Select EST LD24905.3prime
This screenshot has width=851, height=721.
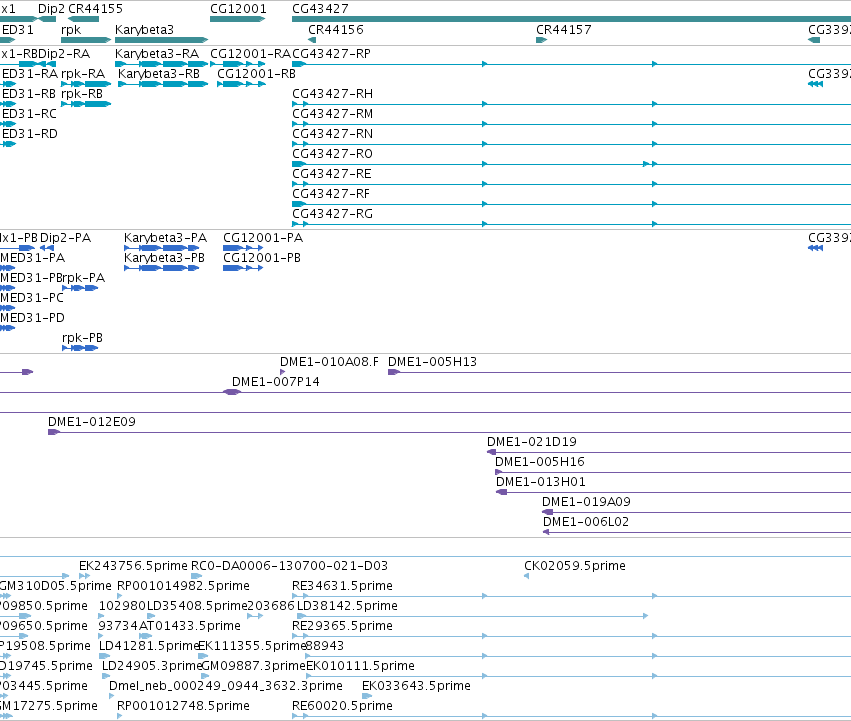pyautogui.click(x=106, y=676)
